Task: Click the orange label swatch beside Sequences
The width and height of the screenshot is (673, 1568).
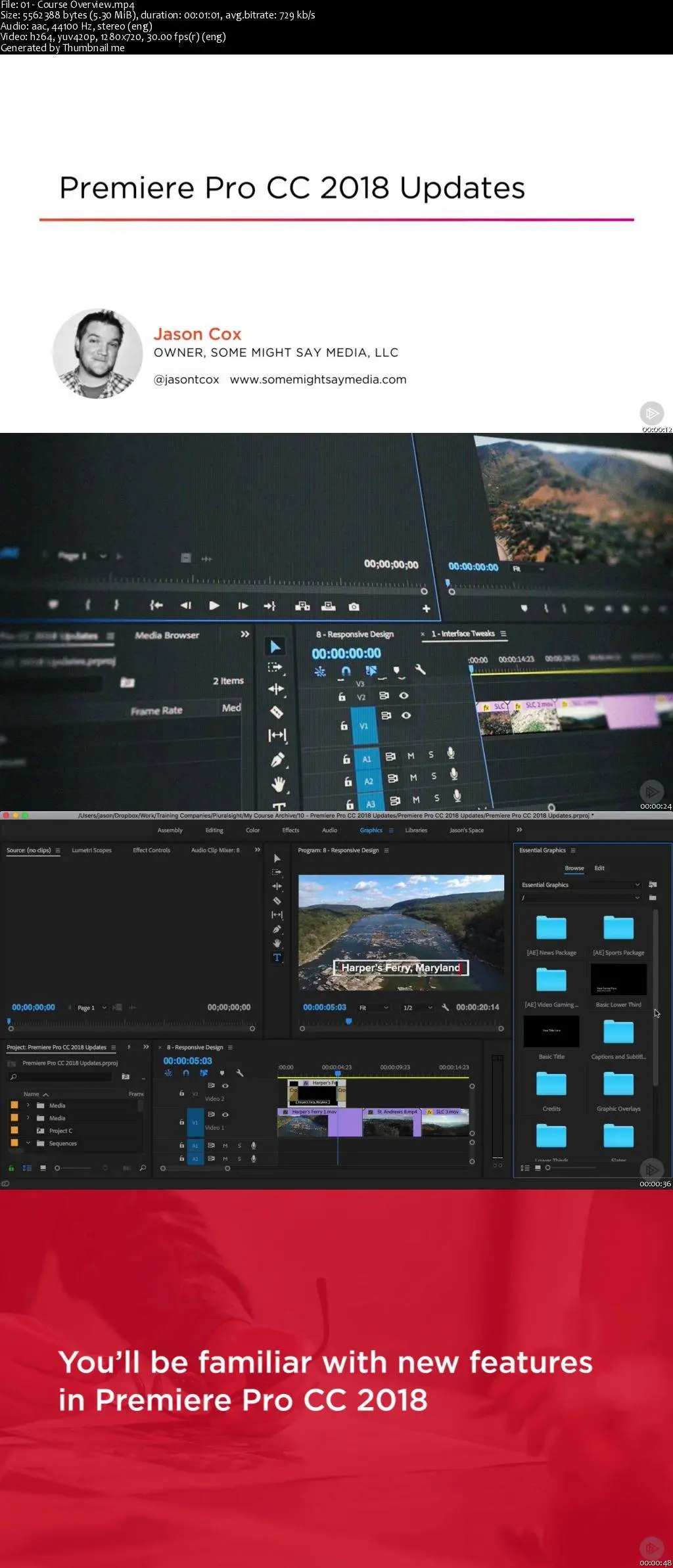Action: pyautogui.click(x=14, y=1144)
